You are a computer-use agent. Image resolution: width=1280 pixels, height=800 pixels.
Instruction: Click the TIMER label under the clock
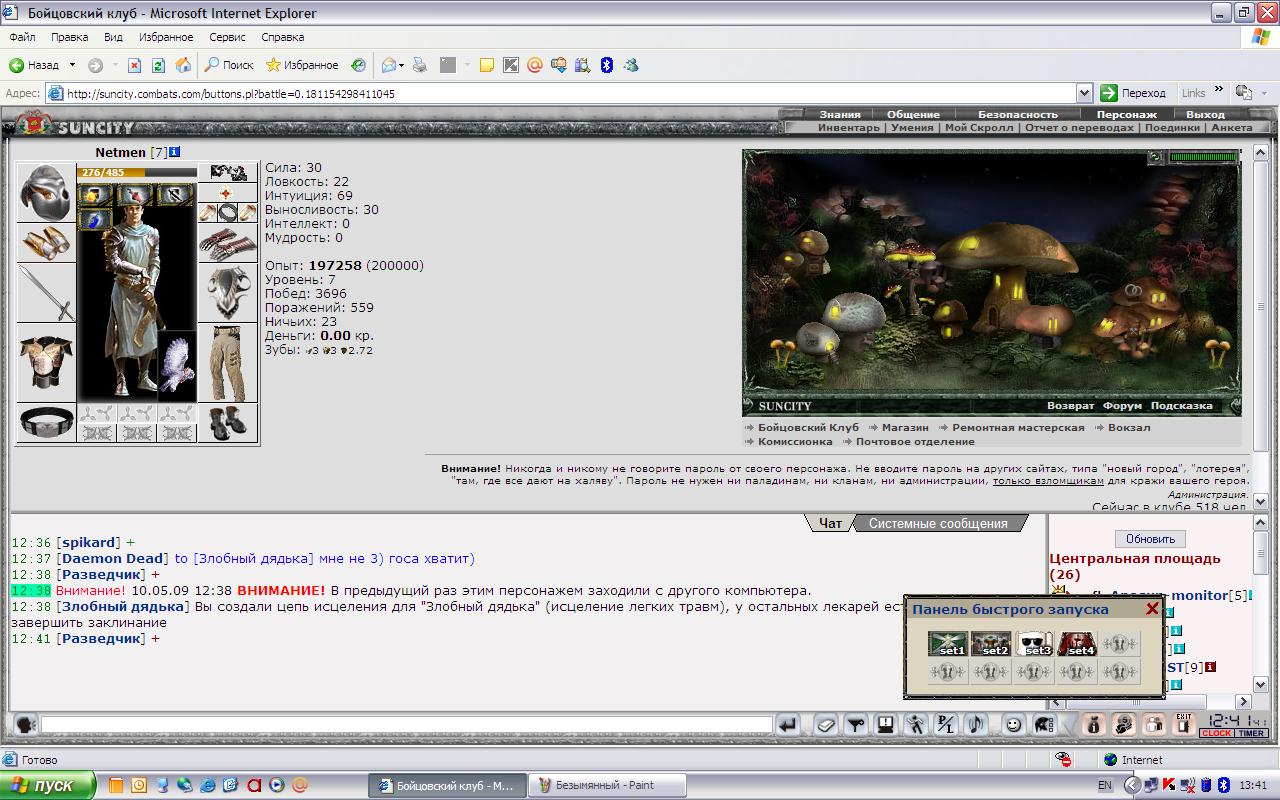point(1252,734)
